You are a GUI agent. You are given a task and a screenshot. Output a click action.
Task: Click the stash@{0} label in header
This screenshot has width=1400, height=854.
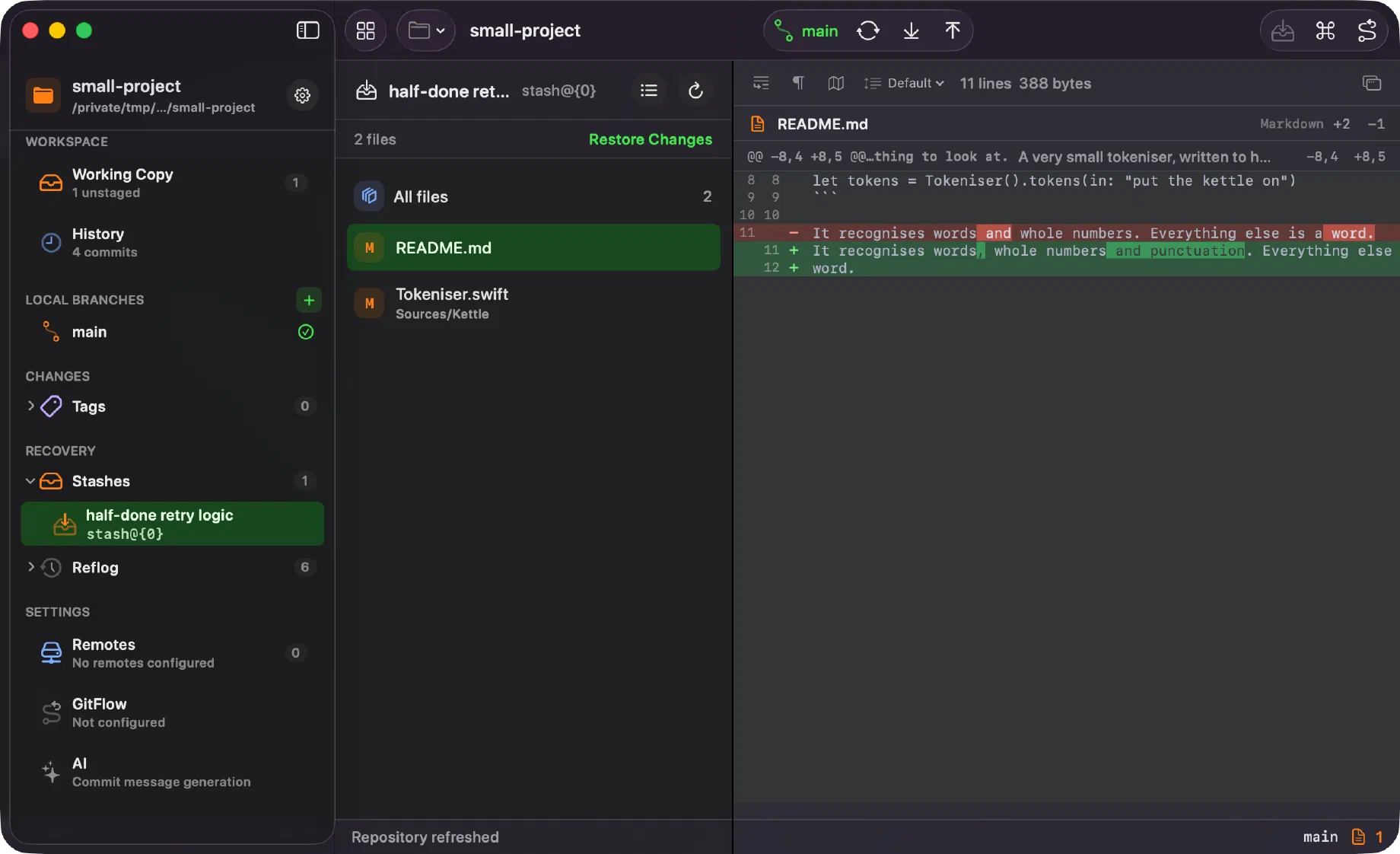tap(558, 91)
